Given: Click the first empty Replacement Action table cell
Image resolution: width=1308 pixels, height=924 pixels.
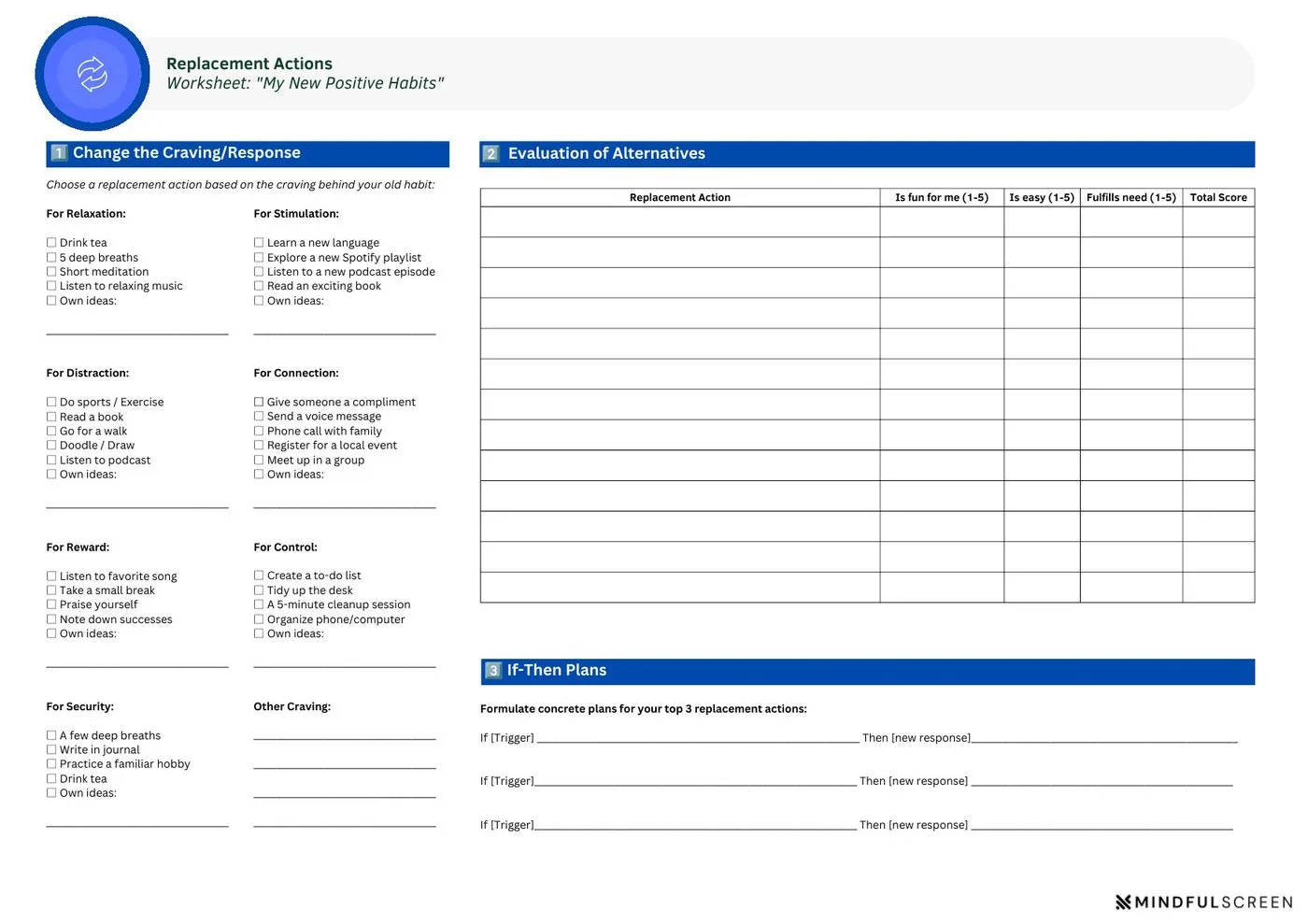Looking at the screenshot, I should click(x=680, y=222).
